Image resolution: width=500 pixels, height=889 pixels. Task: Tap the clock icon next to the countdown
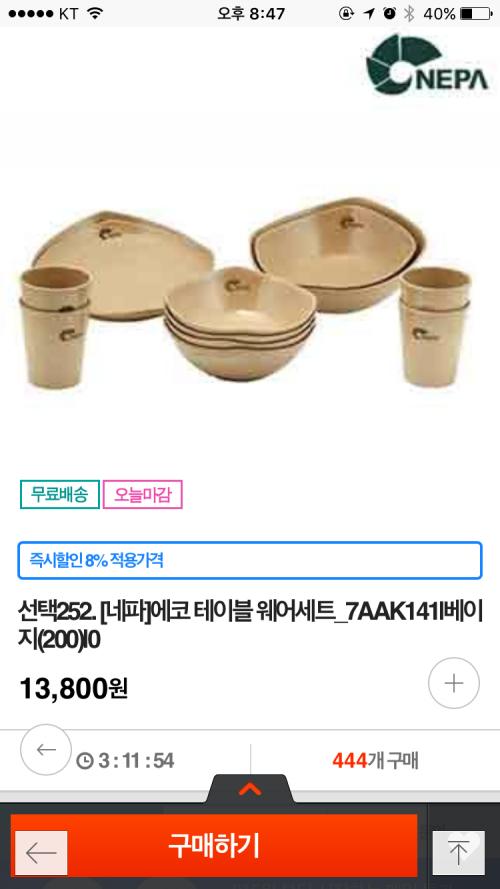tap(84, 761)
